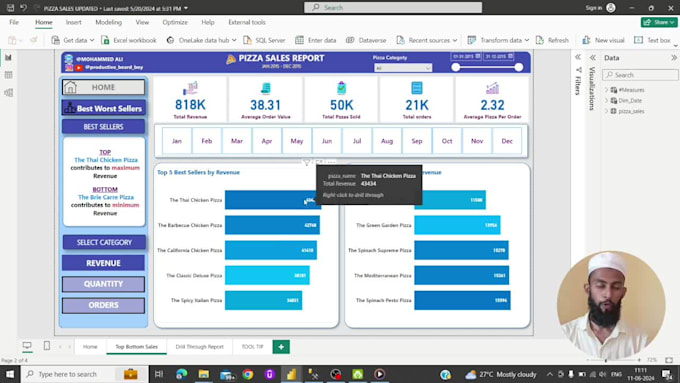The width and height of the screenshot is (680, 383).
Task: Click the filter icon above best sellers chart
Action: pyautogui.click(x=307, y=162)
